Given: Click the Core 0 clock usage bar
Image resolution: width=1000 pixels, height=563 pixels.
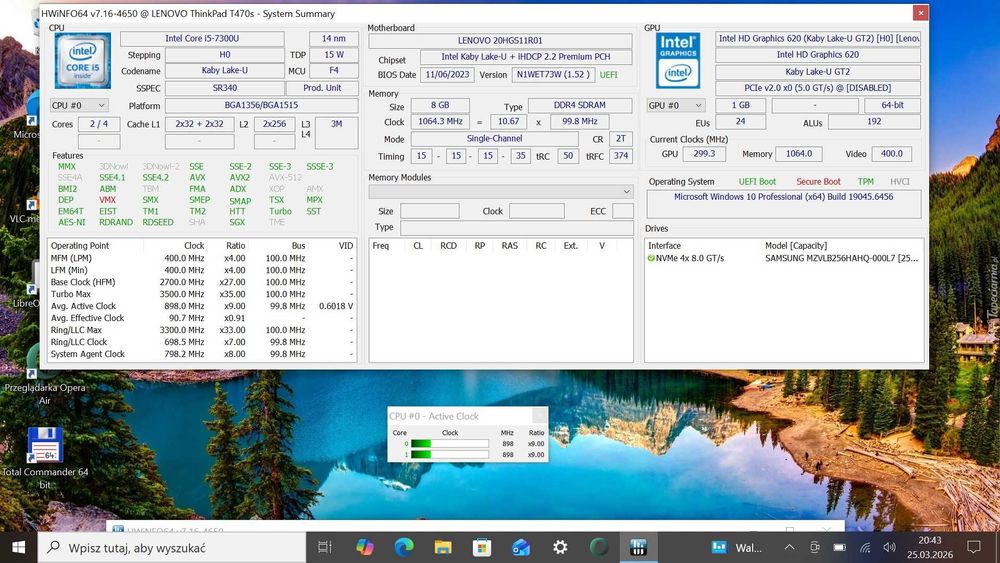Looking at the screenshot, I should click(450, 444).
